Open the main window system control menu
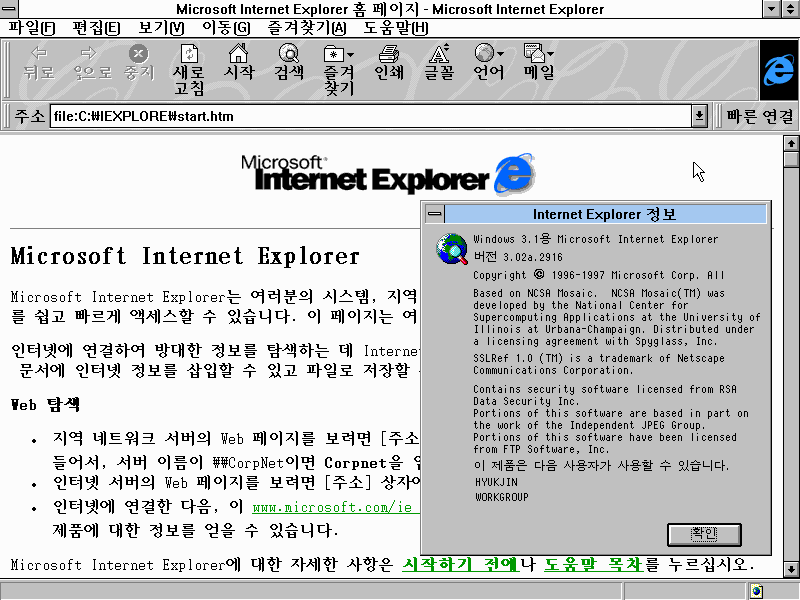This screenshot has width=800, height=600. (9, 9)
